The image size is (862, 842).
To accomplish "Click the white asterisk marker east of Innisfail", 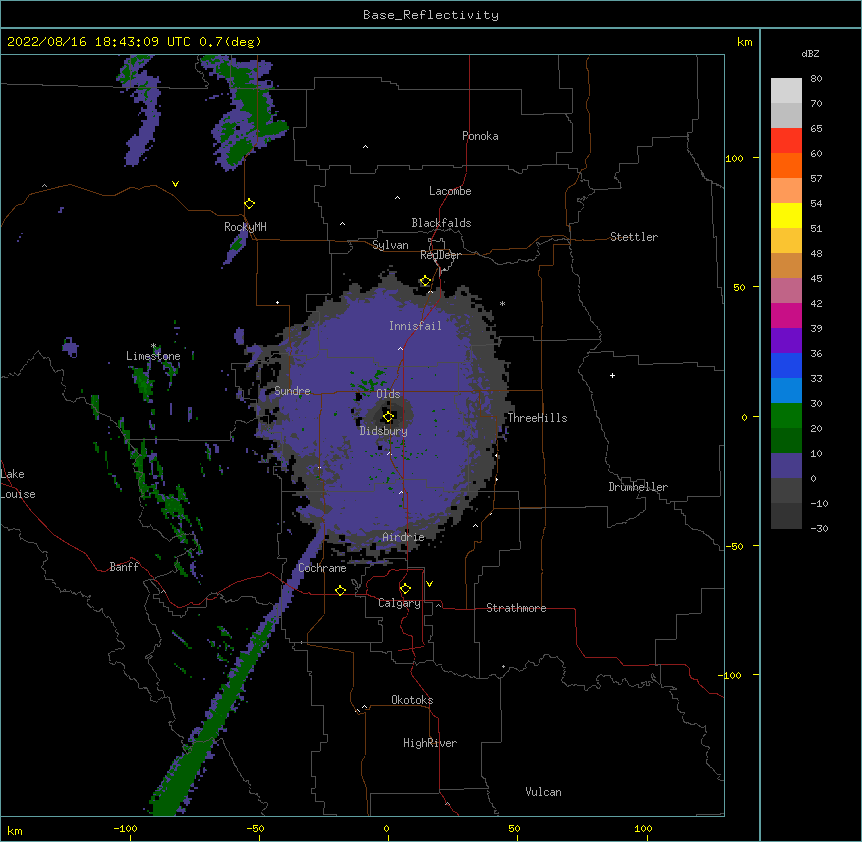I will [x=502, y=303].
